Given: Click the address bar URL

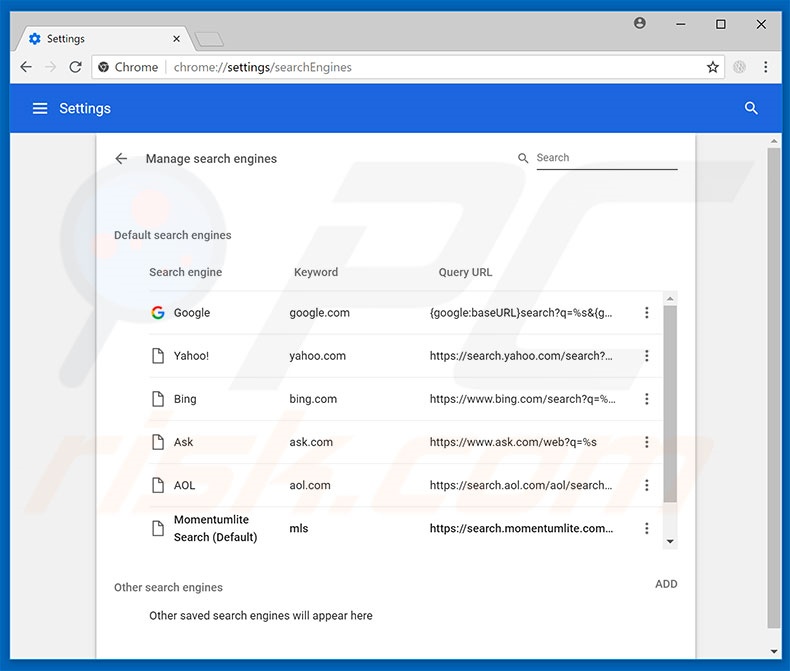Looking at the screenshot, I should (262, 67).
